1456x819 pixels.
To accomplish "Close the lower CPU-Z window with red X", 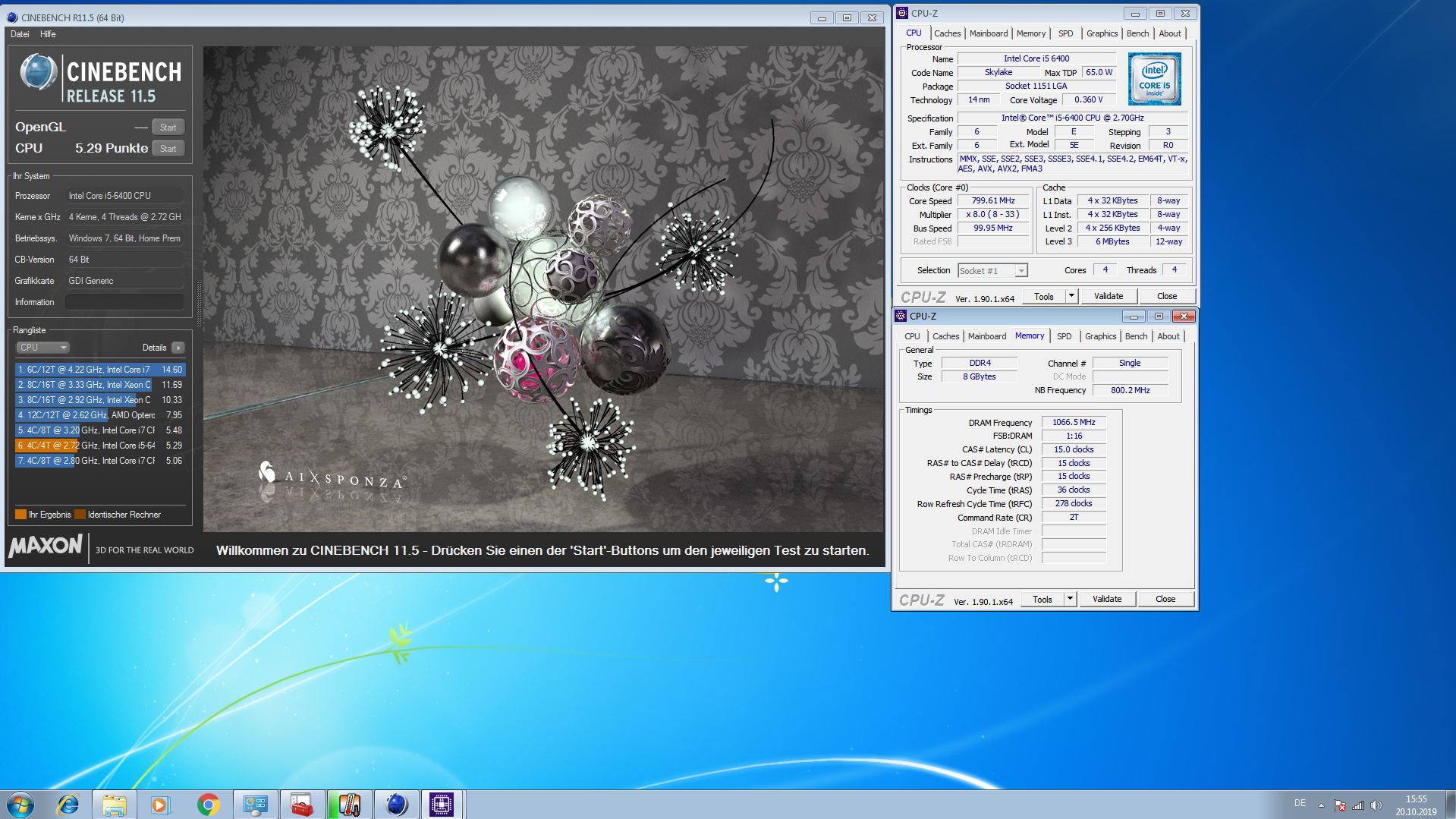I will 1184,316.
